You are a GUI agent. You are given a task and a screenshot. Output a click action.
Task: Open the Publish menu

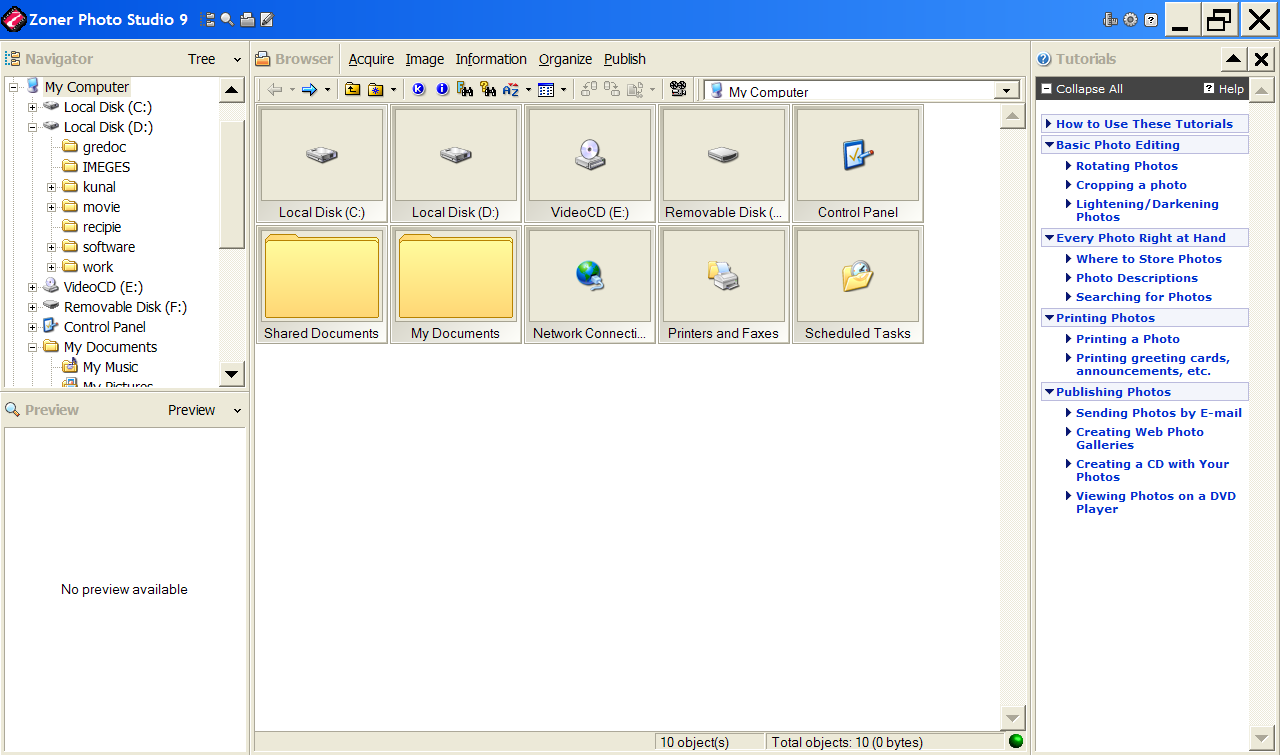click(625, 59)
